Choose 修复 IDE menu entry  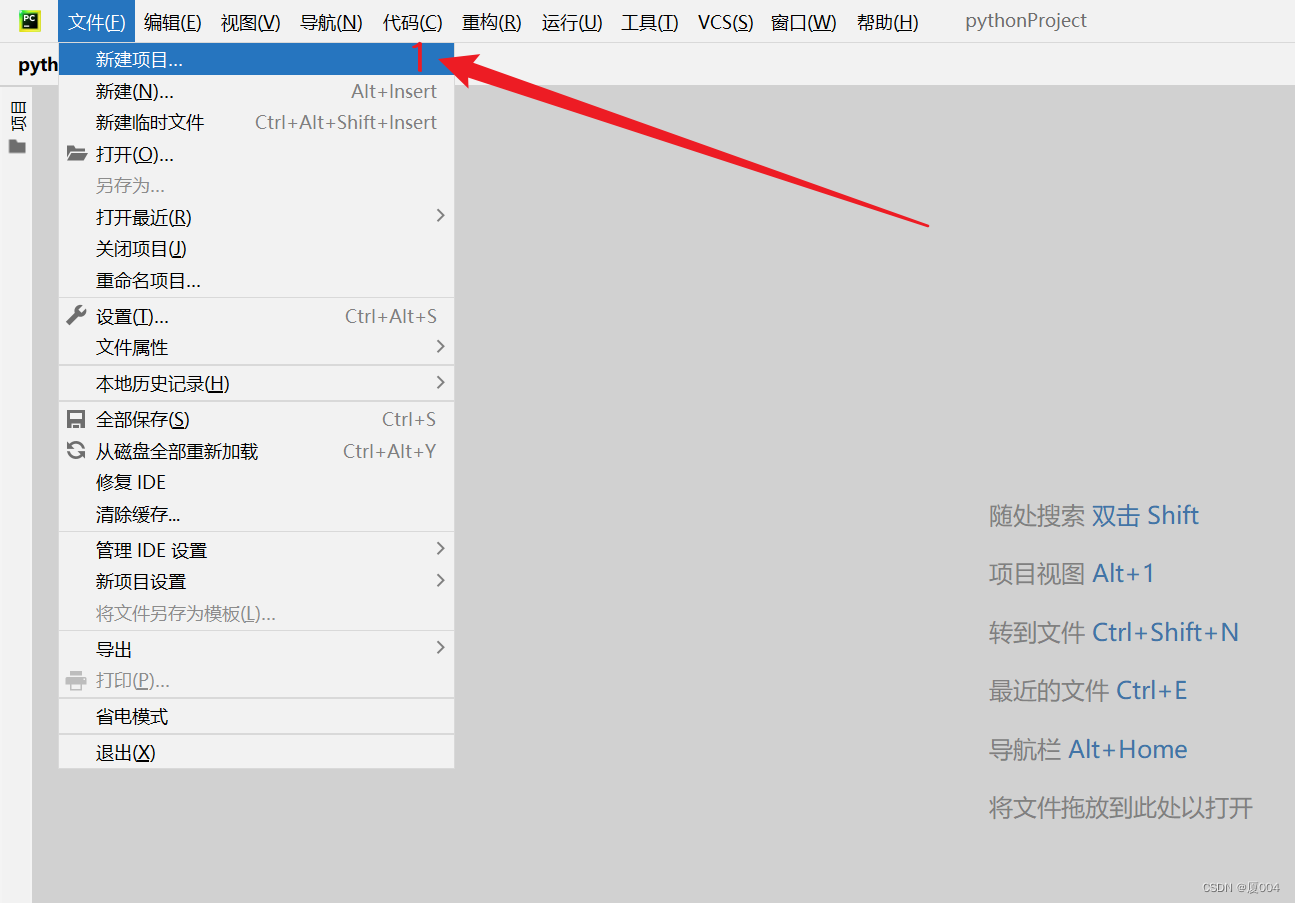pos(256,482)
